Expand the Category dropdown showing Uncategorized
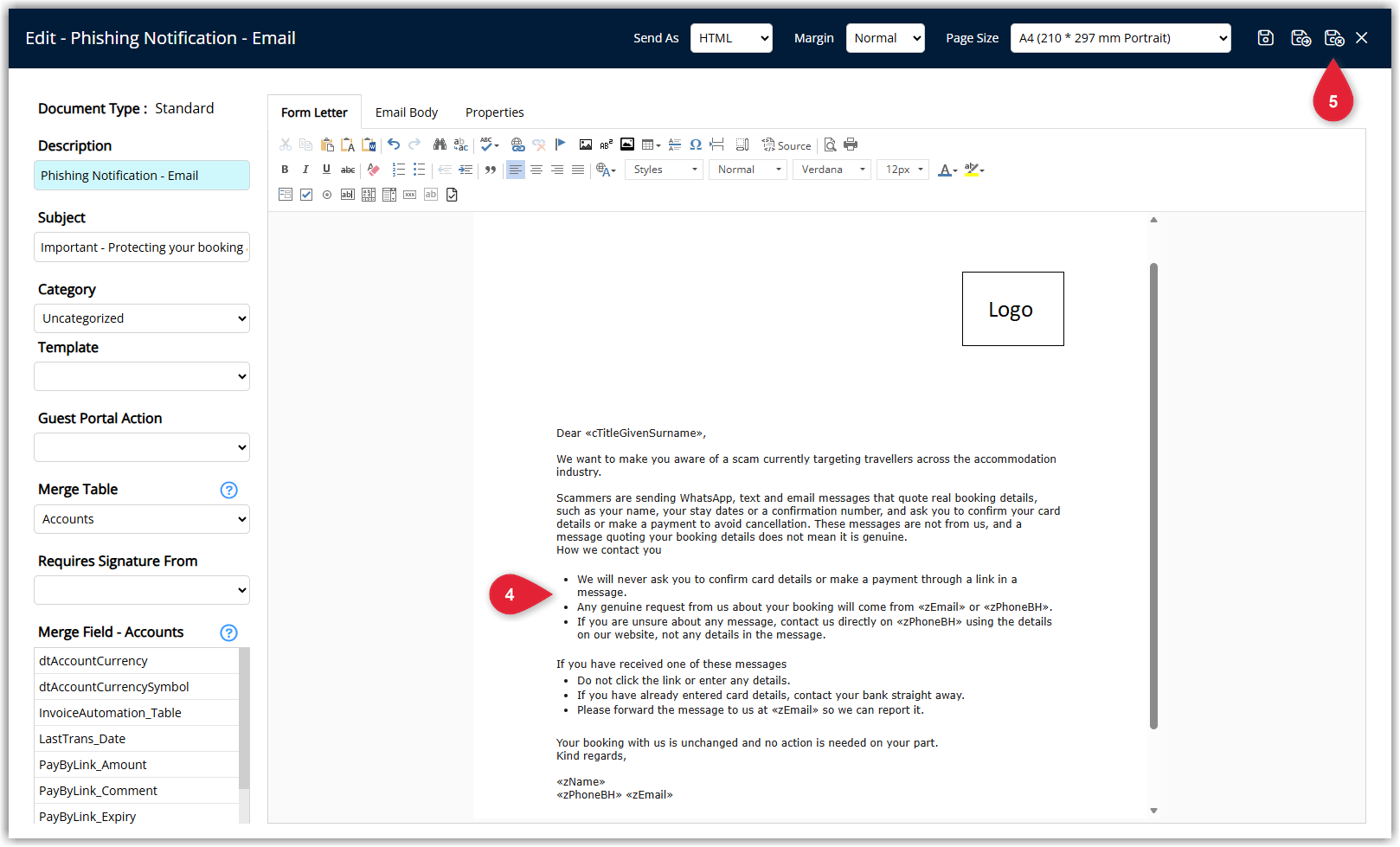Screen dimensions: 1400x847 [x=142, y=318]
